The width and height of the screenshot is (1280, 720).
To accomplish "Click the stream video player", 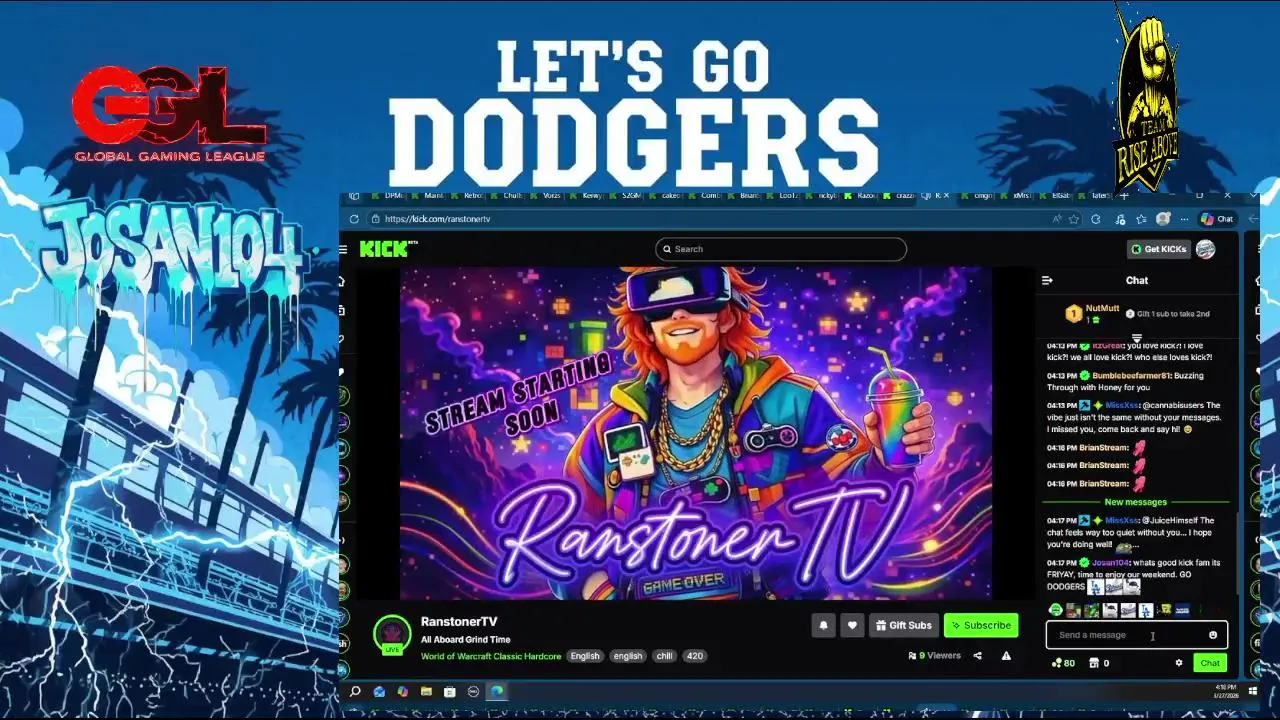I will [x=696, y=433].
